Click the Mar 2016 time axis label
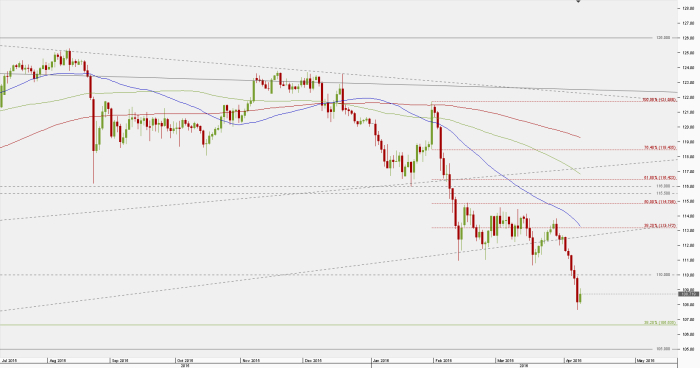 tap(505, 360)
